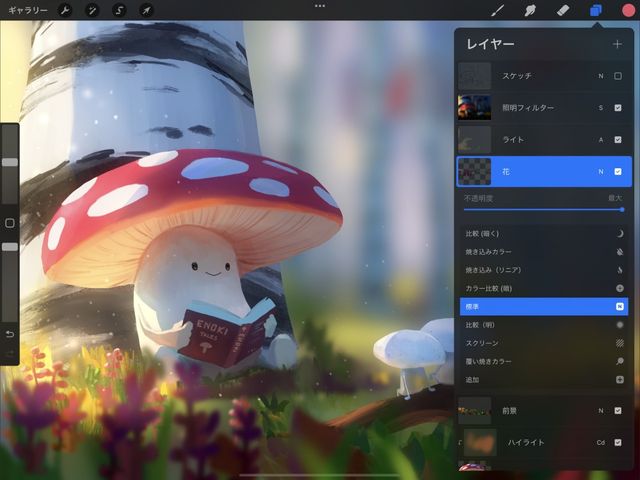Choose 焼き込み (リニア) blend mode
This screenshot has width=640, height=480.
[544, 270]
